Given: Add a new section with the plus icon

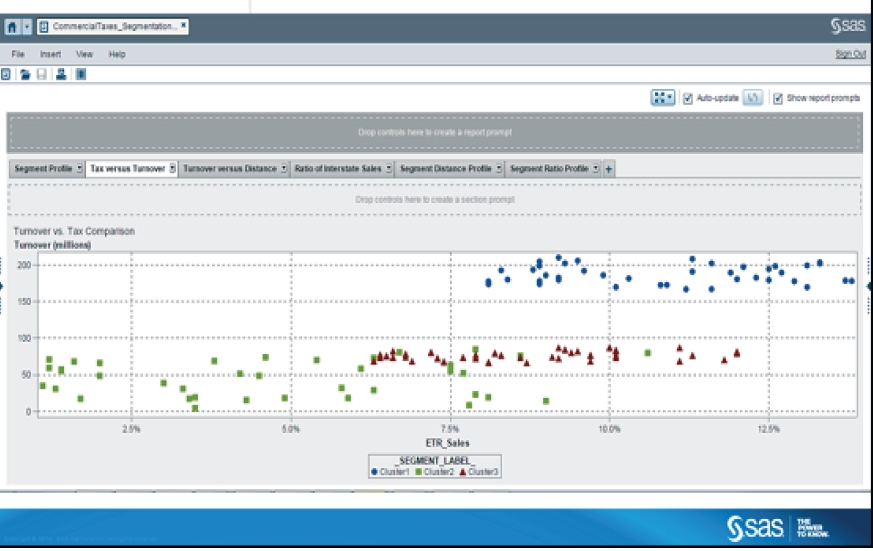Looking at the screenshot, I should click(609, 169).
